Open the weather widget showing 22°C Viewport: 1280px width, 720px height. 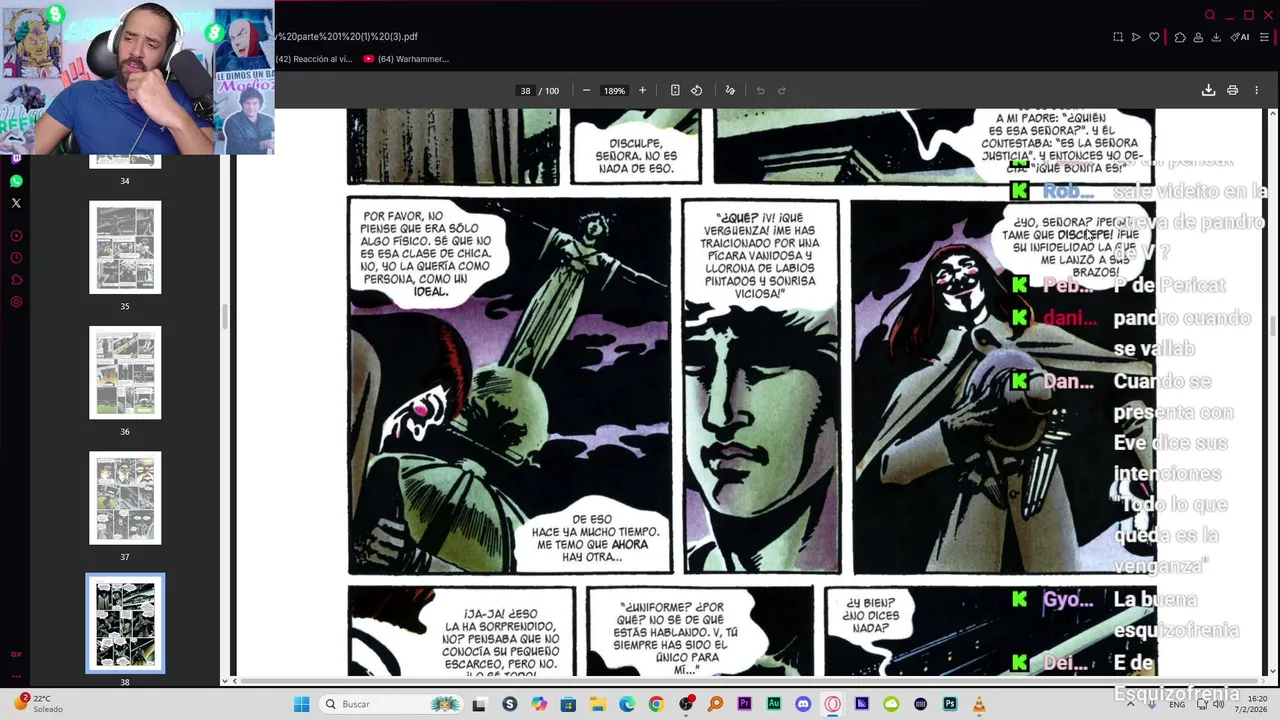click(38, 704)
